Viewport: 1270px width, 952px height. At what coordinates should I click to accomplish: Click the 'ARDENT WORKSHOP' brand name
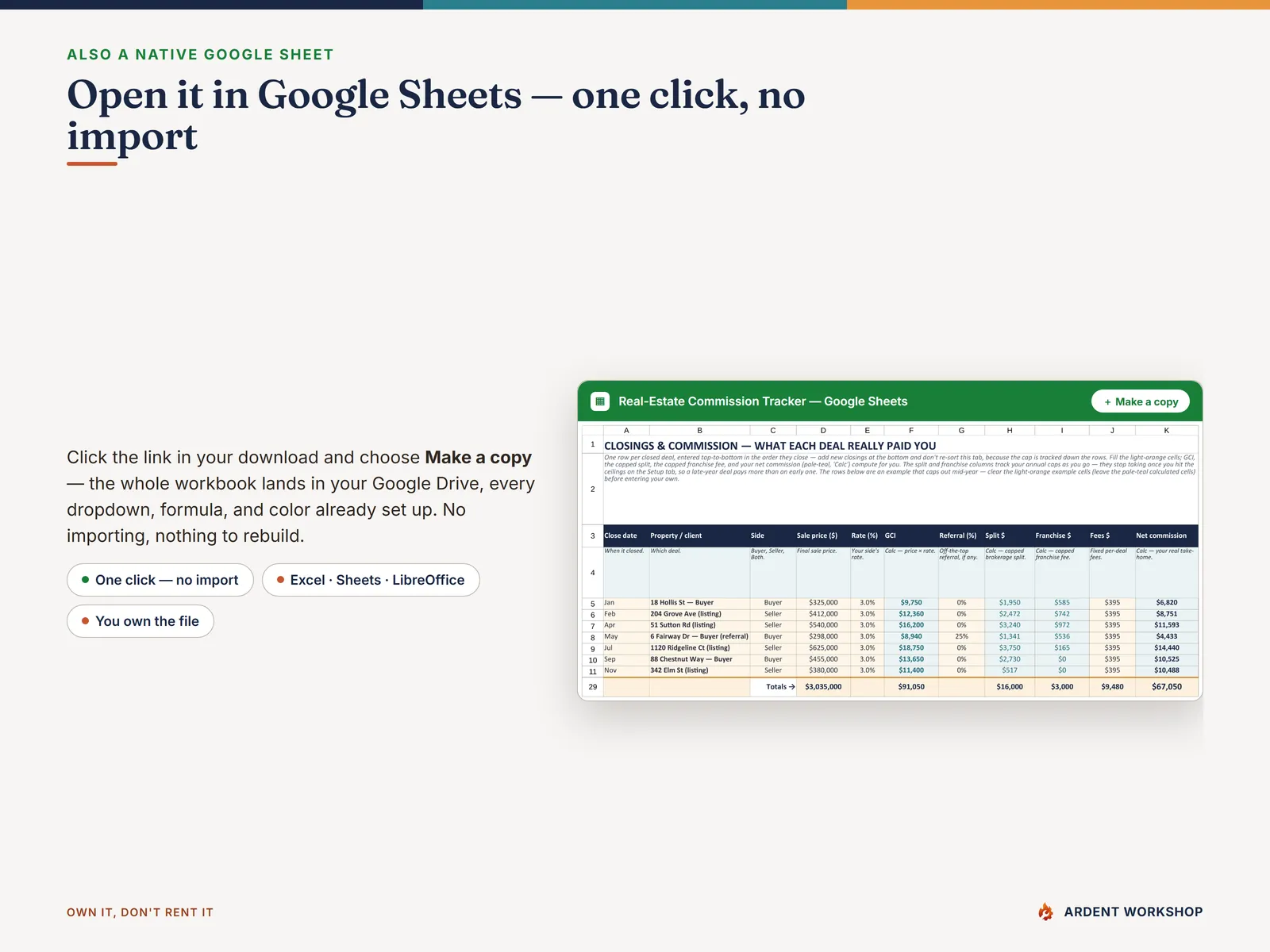tap(1133, 912)
